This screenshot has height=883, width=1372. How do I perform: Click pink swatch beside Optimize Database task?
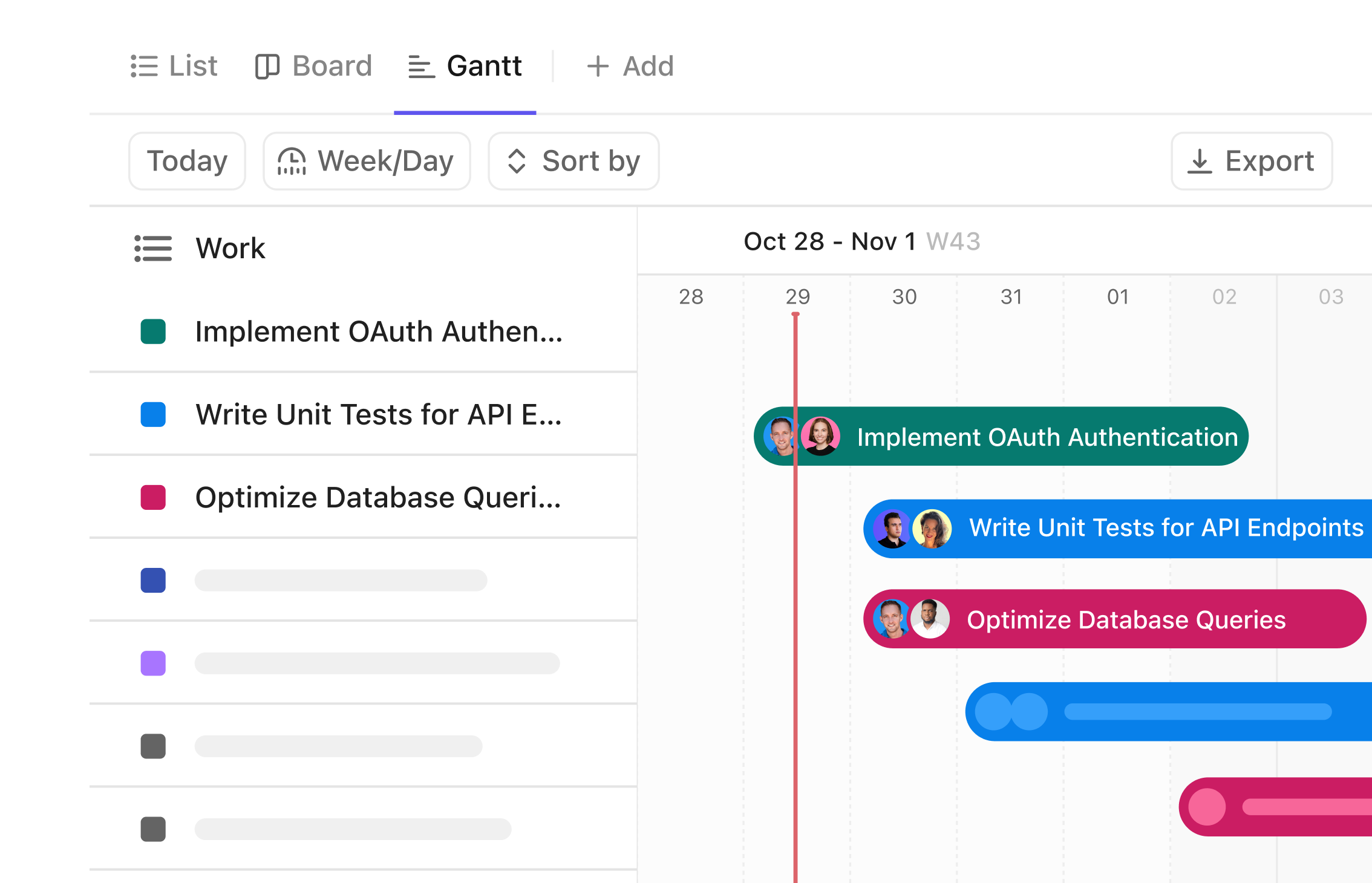[153, 498]
